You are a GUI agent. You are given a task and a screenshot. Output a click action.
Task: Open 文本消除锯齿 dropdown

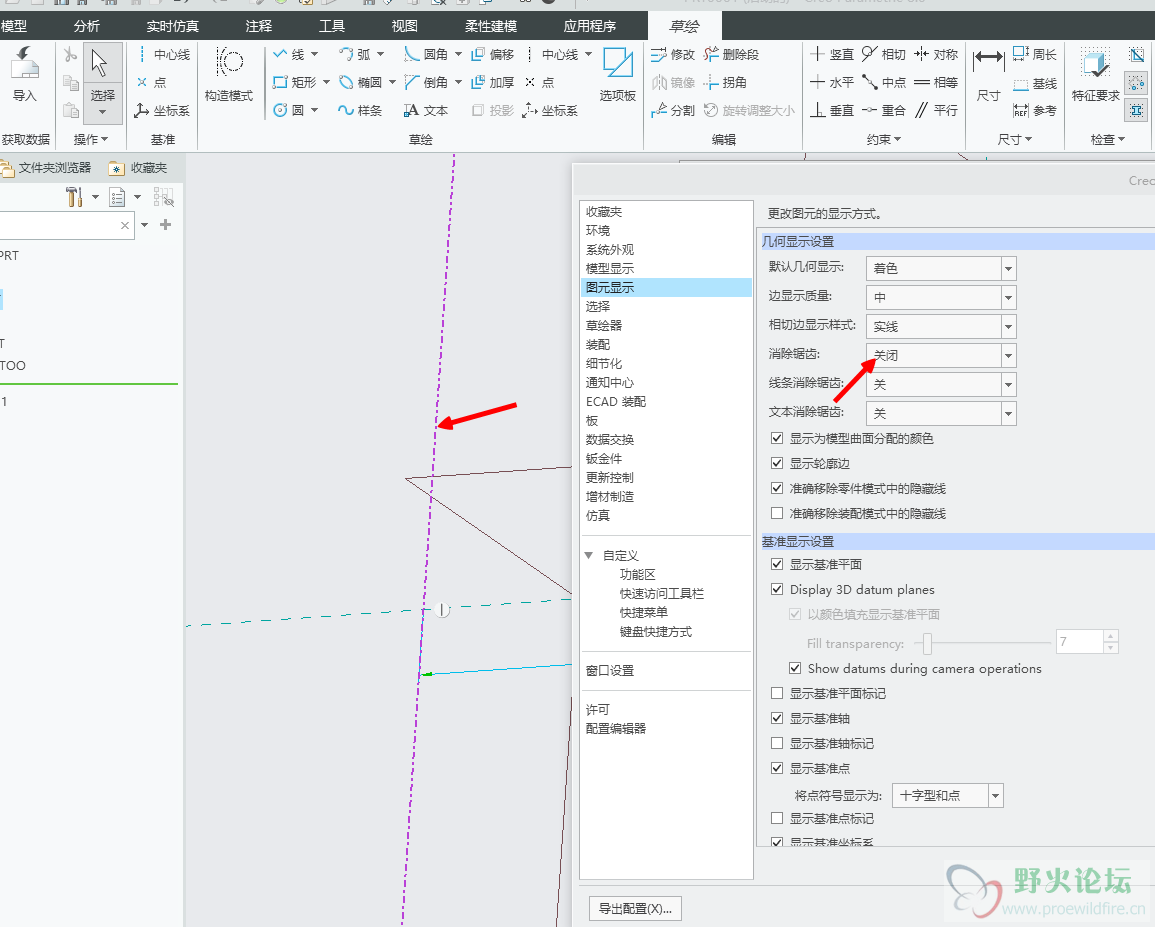pos(941,413)
